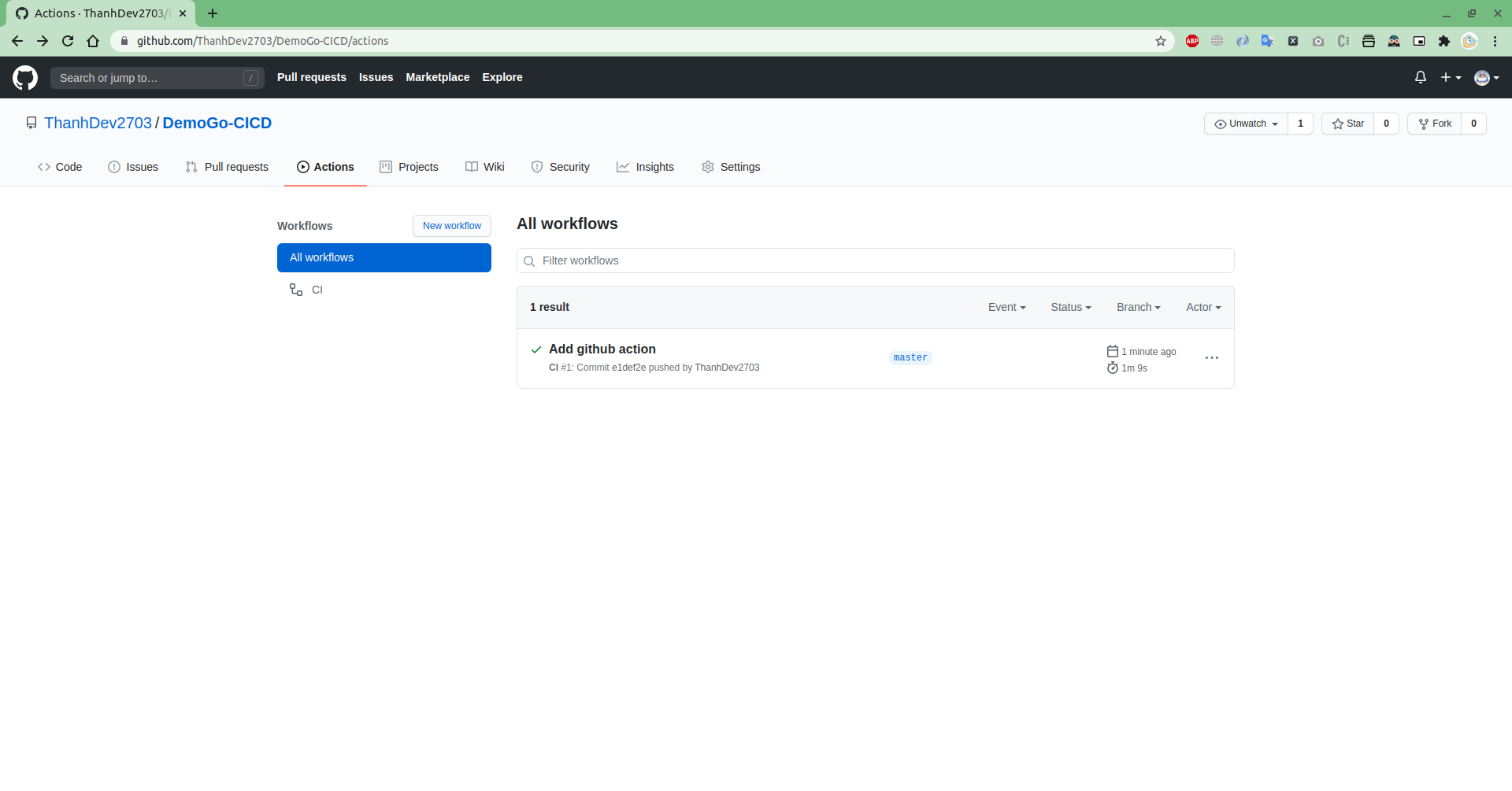Expand the Actor filter dropdown
This screenshot has width=1512, height=791.
pyautogui.click(x=1204, y=307)
